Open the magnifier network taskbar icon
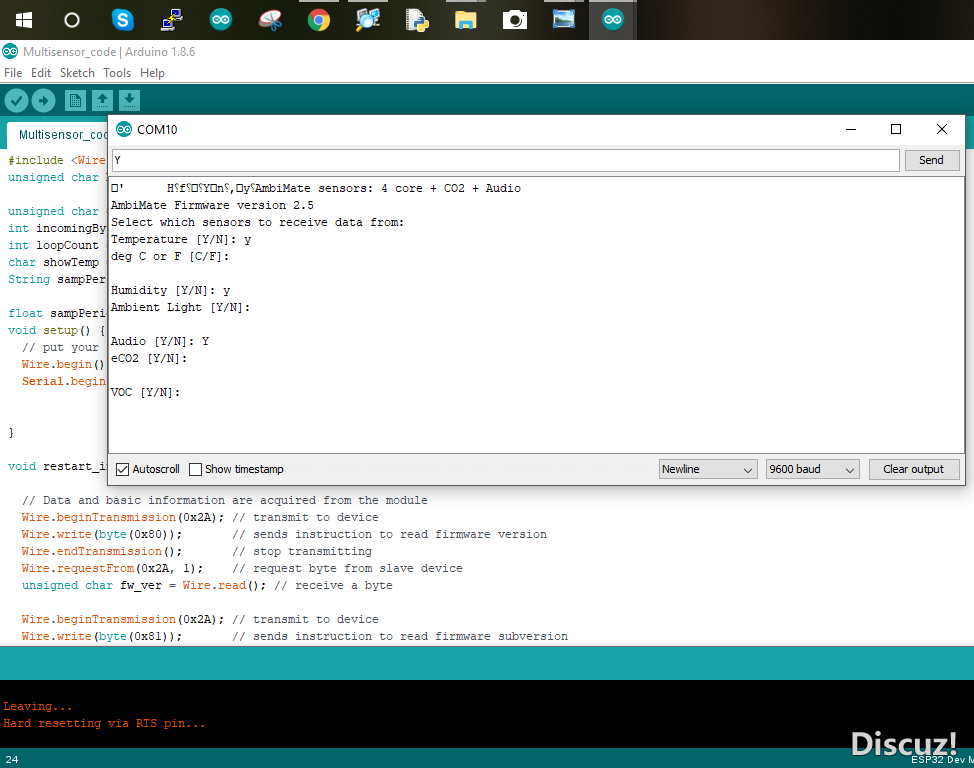This screenshot has width=974, height=768. (368, 20)
